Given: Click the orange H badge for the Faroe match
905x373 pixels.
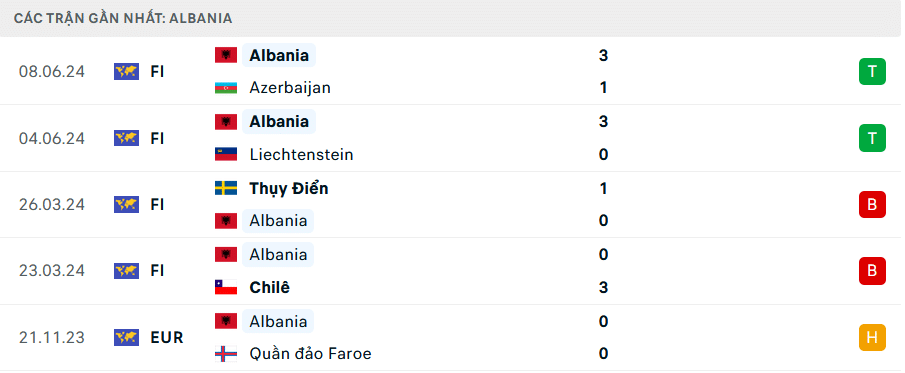Looking at the screenshot, I should point(872,337).
